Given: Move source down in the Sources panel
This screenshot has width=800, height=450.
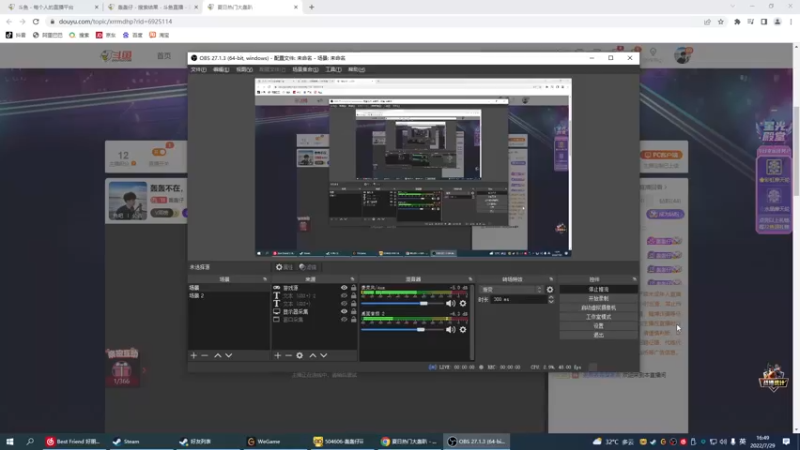Looking at the screenshot, I should click(x=323, y=355).
